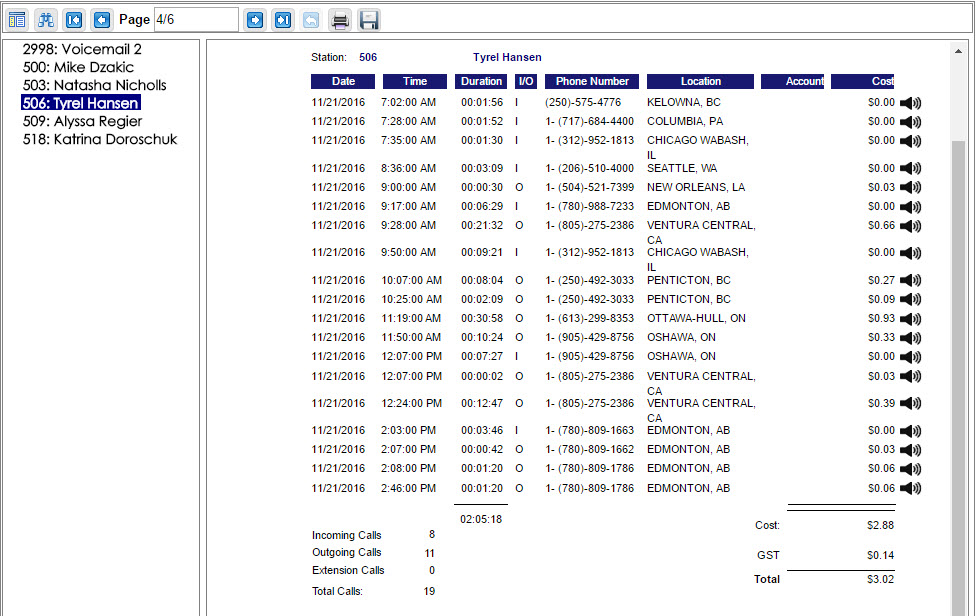976x616 pixels.
Task: Play recording for 12:24:00 PM Ventura call
Action: click(x=910, y=404)
